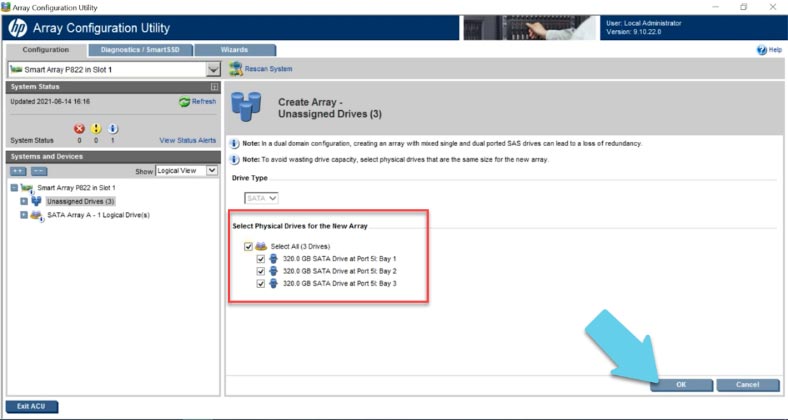This screenshot has height=420, width=788.
Task: Maximize the Array Configuration Utility window
Action: pos(743,7)
